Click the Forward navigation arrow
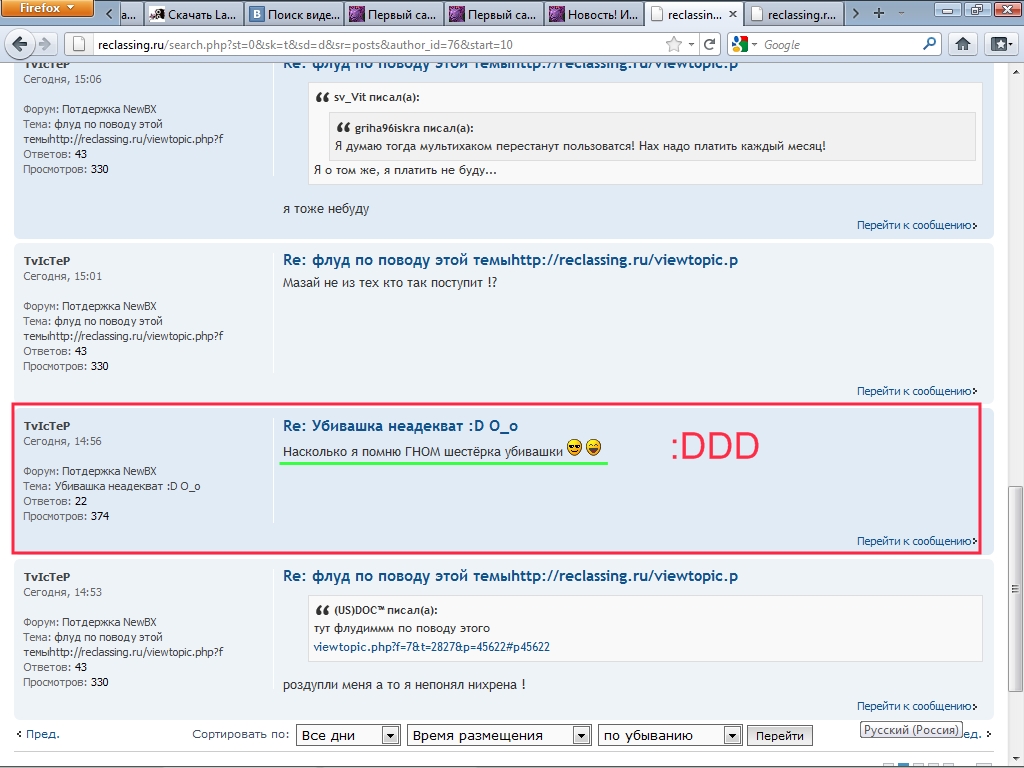This screenshot has height=768, width=1024. [x=46, y=44]
